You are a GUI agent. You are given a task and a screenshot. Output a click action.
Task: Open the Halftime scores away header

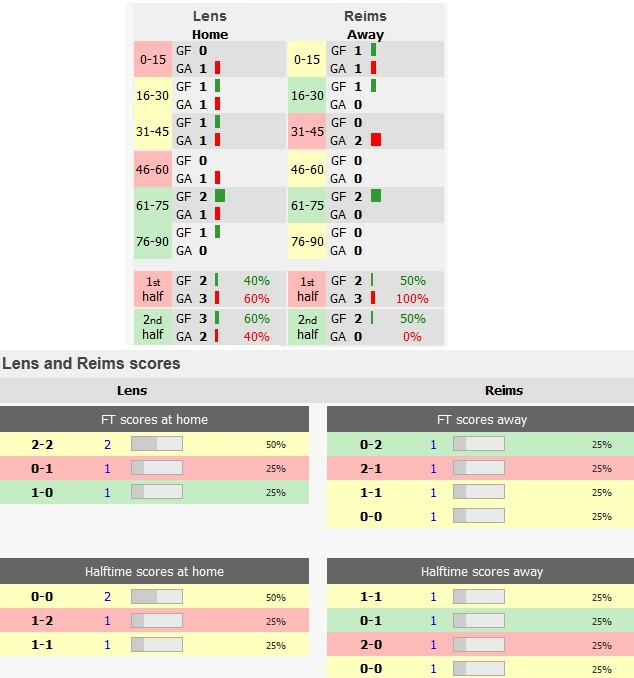click(481, 571)
